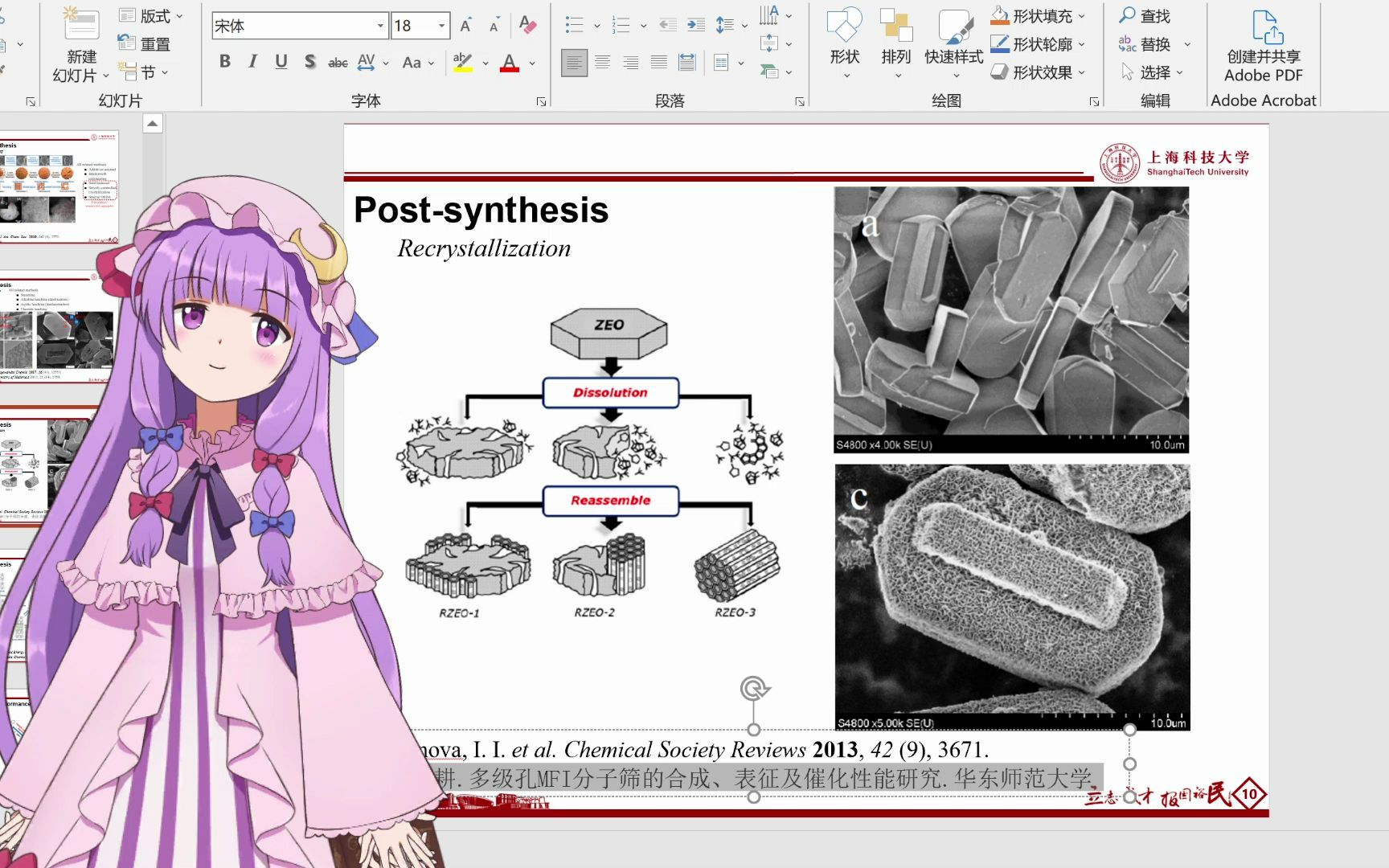Click the align text vertical icon

click(x=769, y=43)
